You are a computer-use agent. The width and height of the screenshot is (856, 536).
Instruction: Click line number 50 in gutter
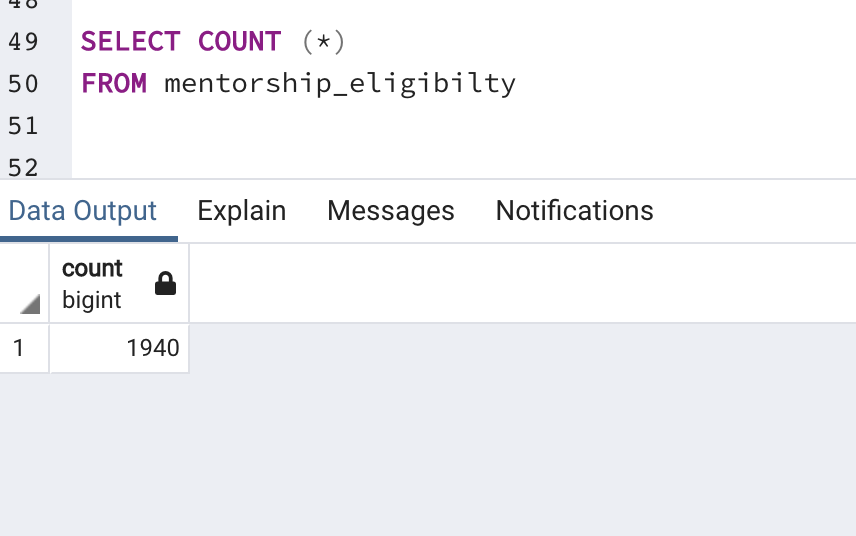pos(23,84)
